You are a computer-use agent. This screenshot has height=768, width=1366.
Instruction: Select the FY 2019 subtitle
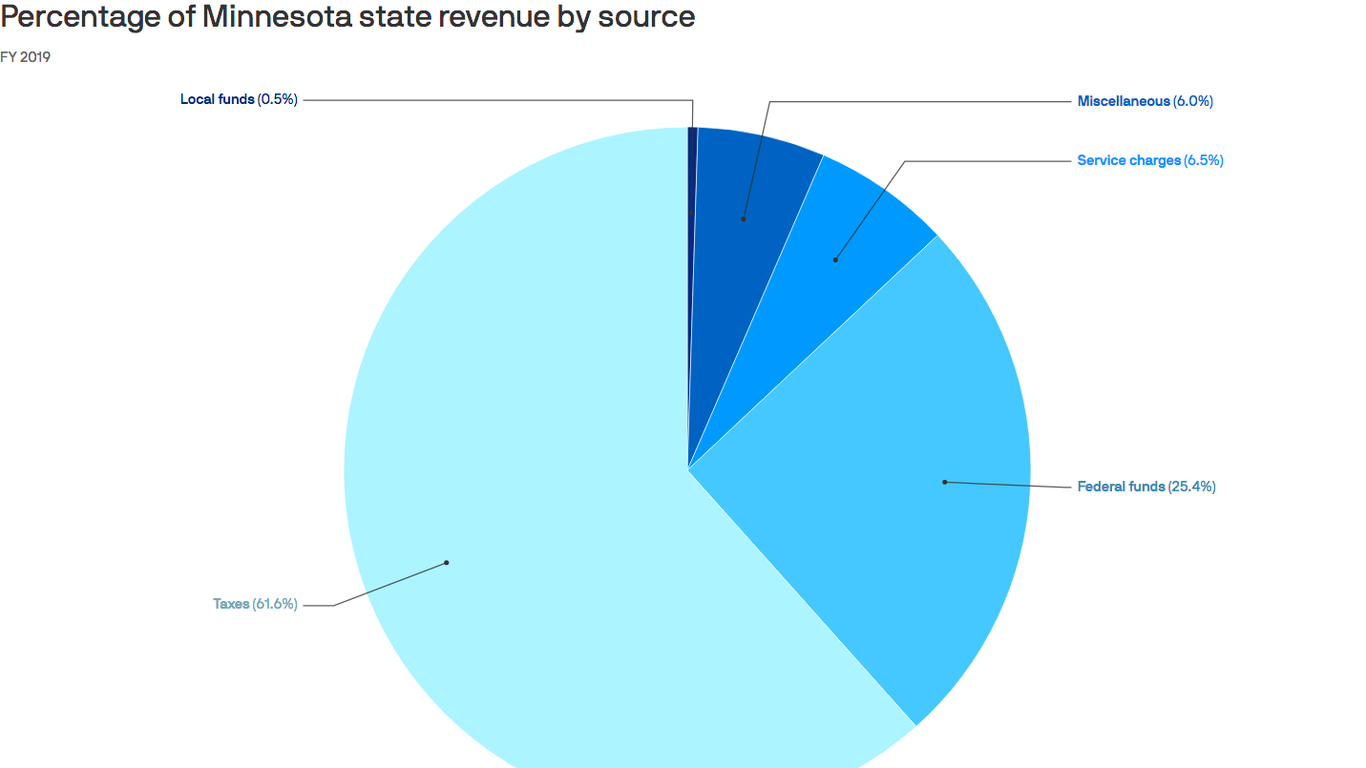pyautogui.click(x=25, y=57)
